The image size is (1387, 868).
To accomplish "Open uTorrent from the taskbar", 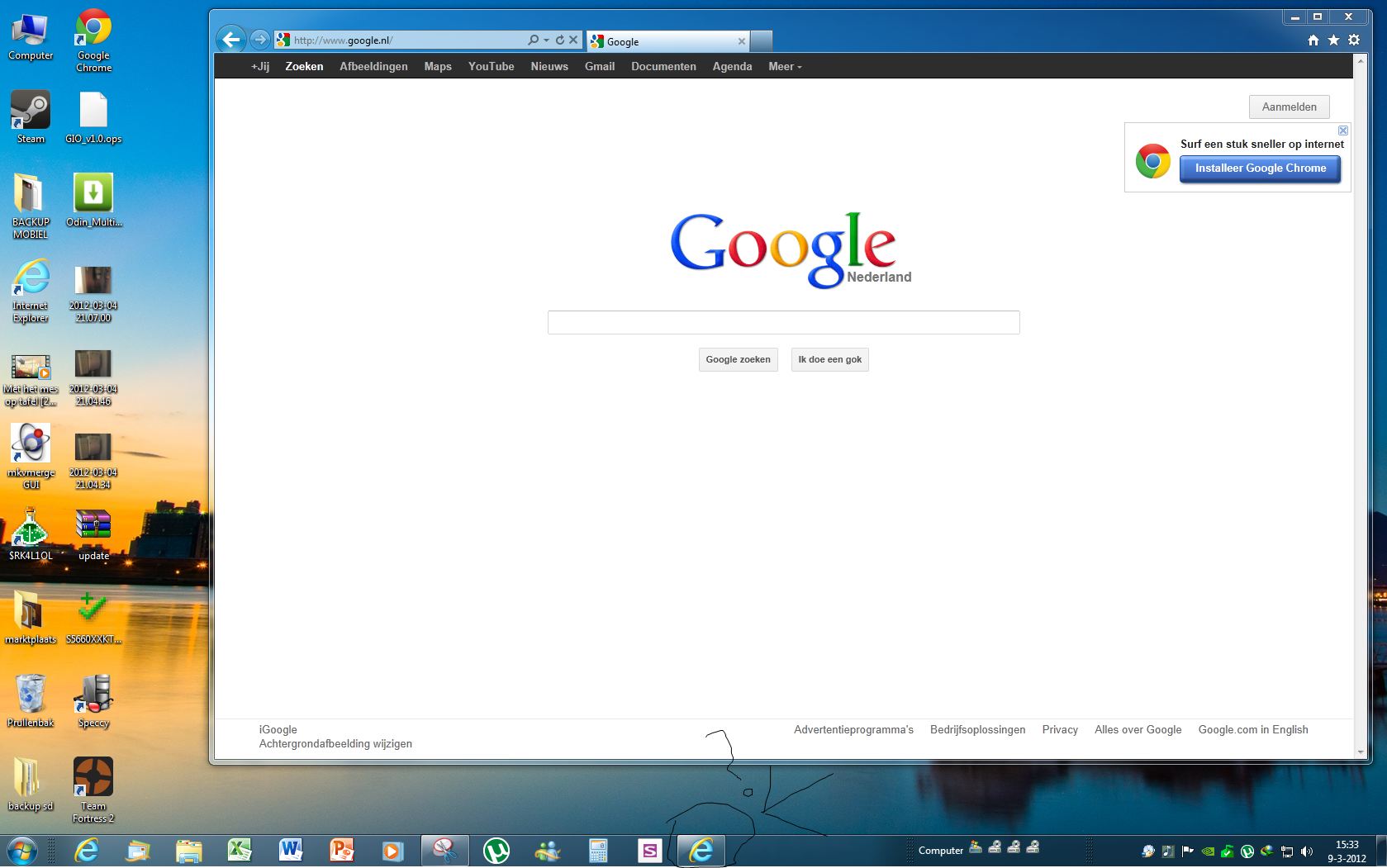I will [496, 850].
